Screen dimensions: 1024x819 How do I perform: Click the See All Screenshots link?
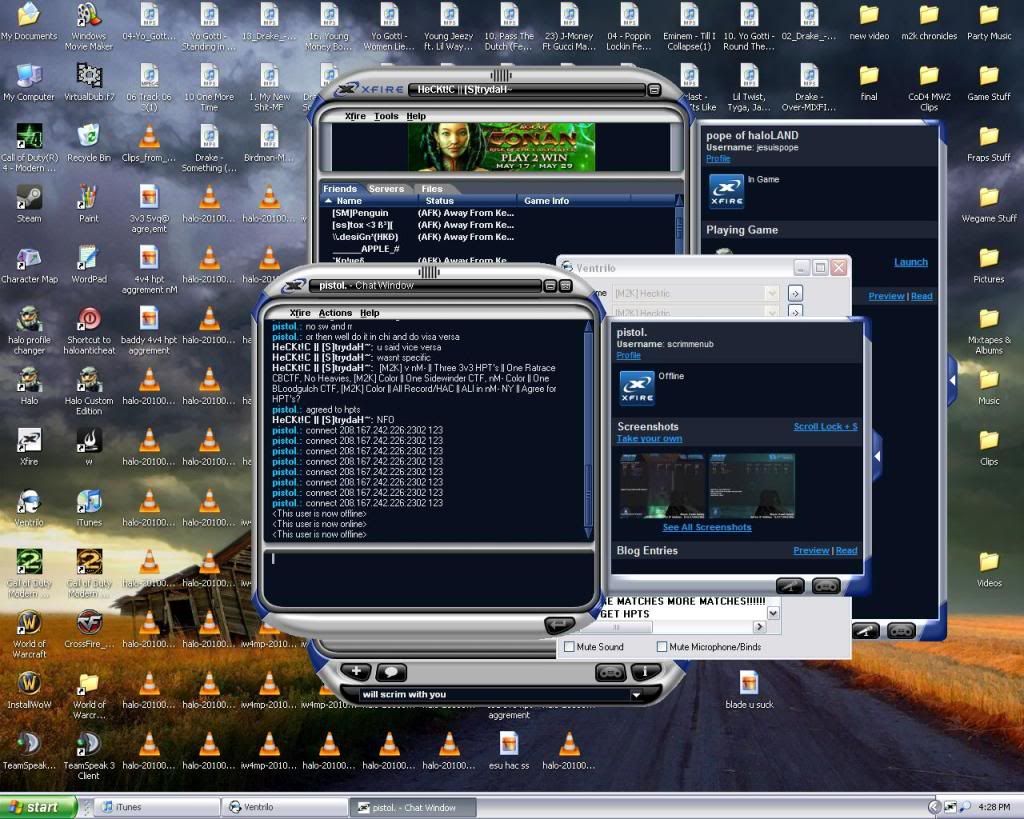pos(706,527)
